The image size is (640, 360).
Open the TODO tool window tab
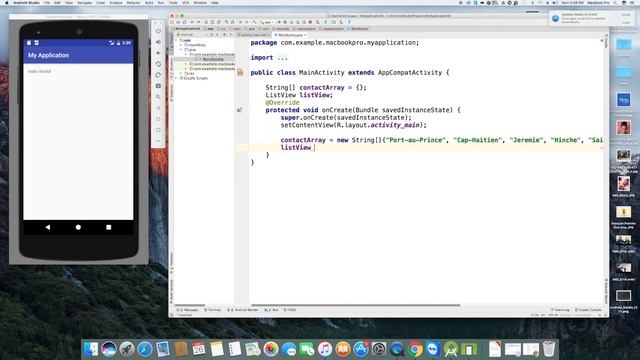[x=290, y=310]
